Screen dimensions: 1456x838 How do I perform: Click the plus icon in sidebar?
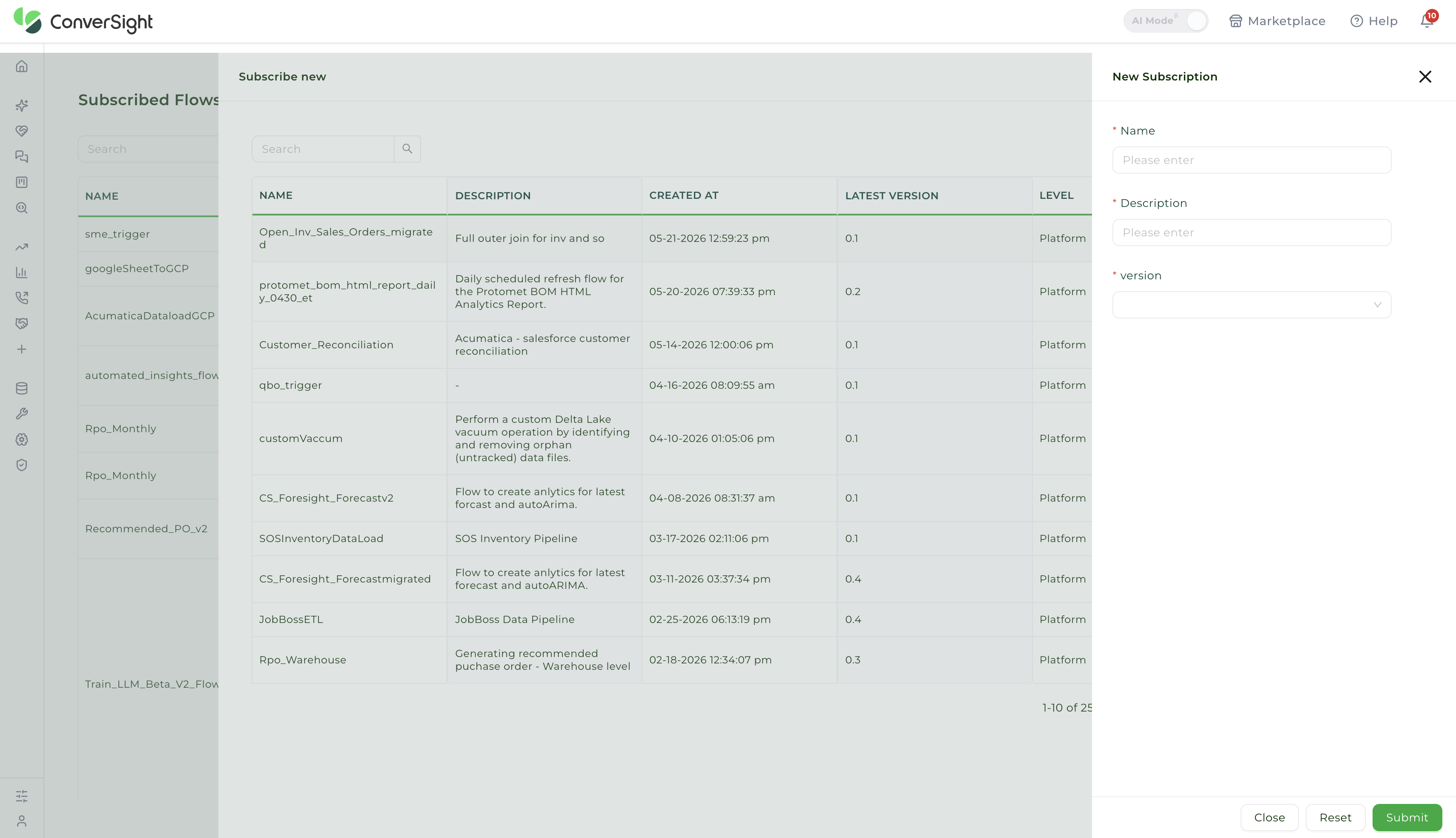22,349
